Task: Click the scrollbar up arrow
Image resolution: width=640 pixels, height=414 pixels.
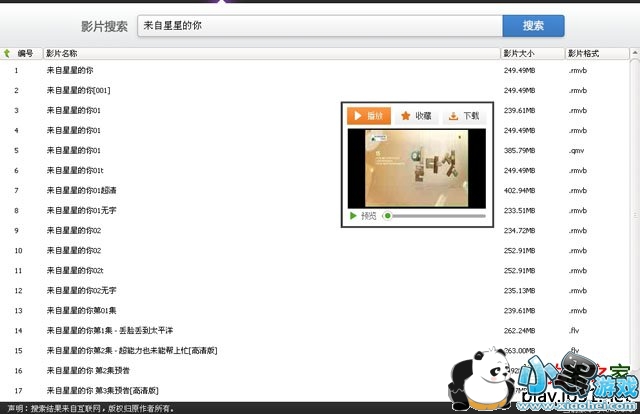Action: [x=635, y=53]
